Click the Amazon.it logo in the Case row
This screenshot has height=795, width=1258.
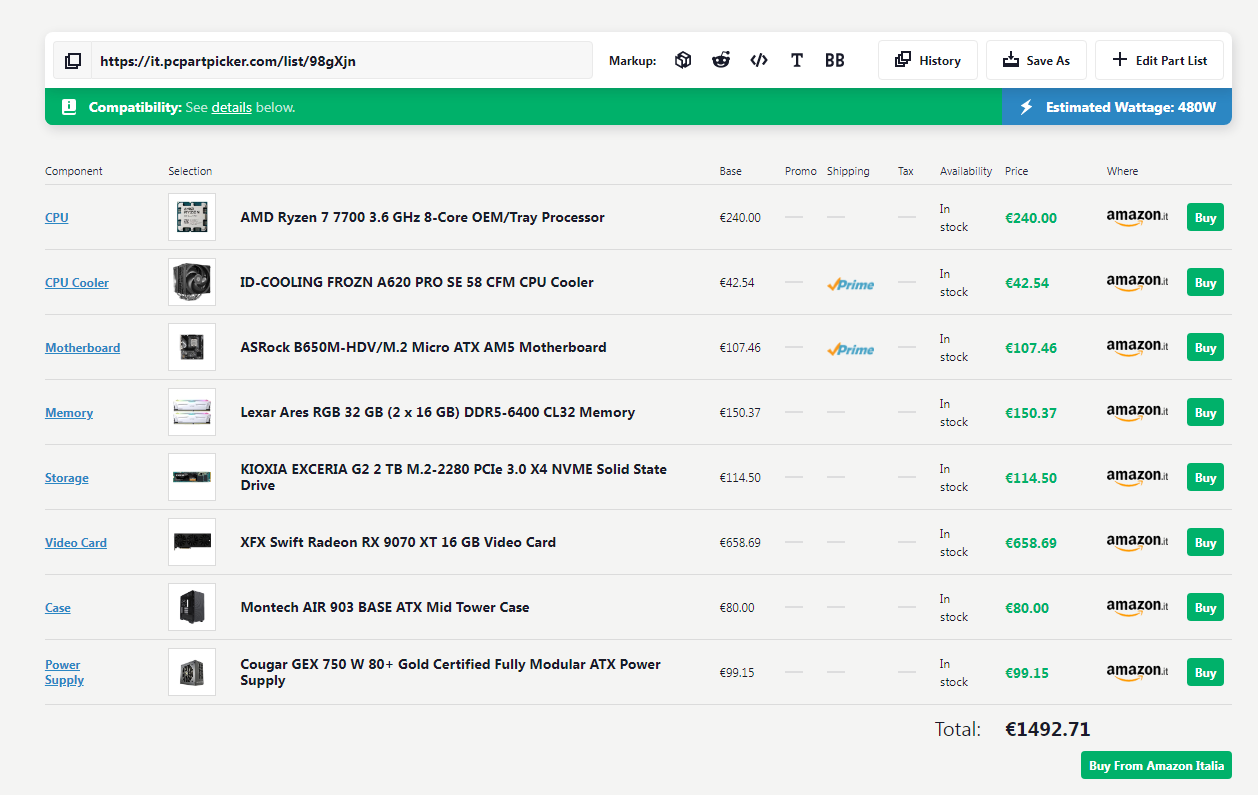[x=1137, y=608]
